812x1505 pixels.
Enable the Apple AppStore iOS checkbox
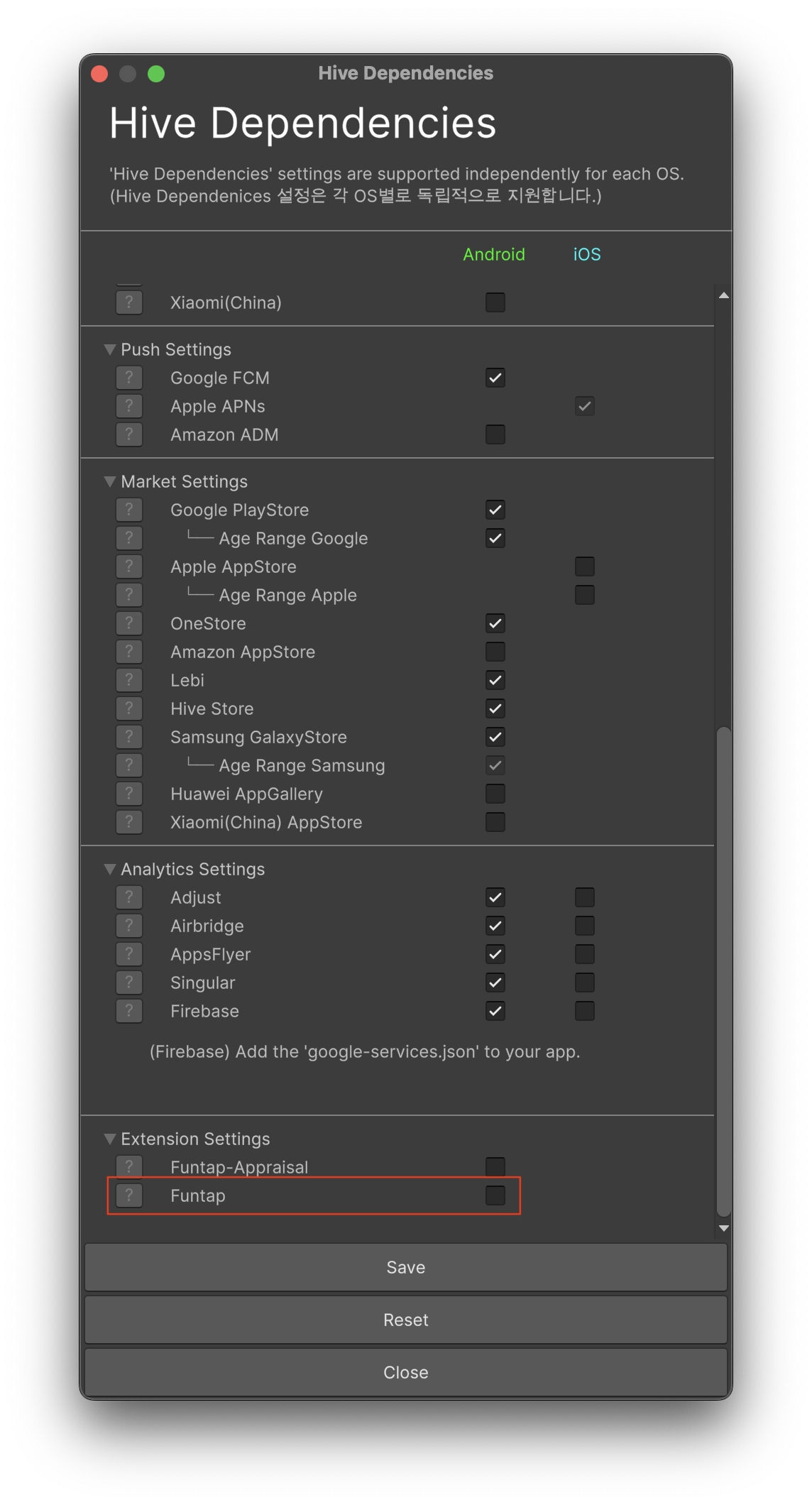click(585, 567)
